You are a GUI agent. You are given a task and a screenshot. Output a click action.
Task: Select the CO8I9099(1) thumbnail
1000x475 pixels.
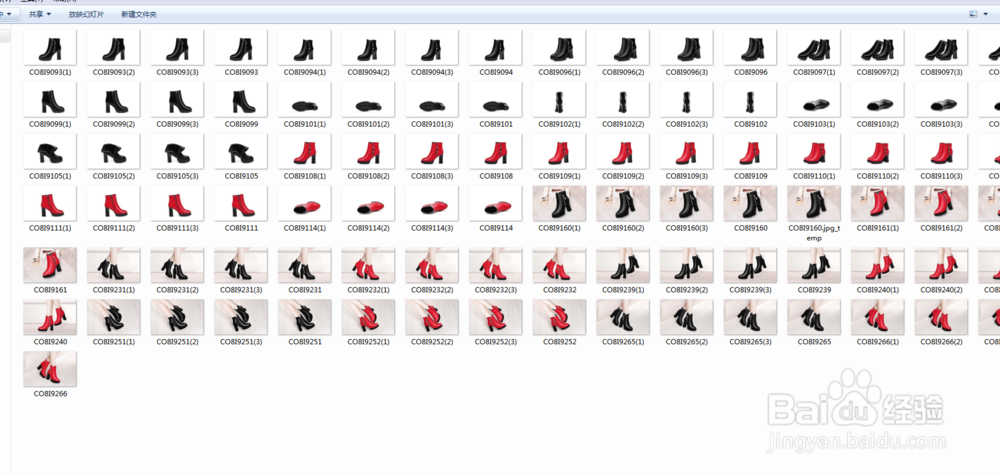(50, 100)
